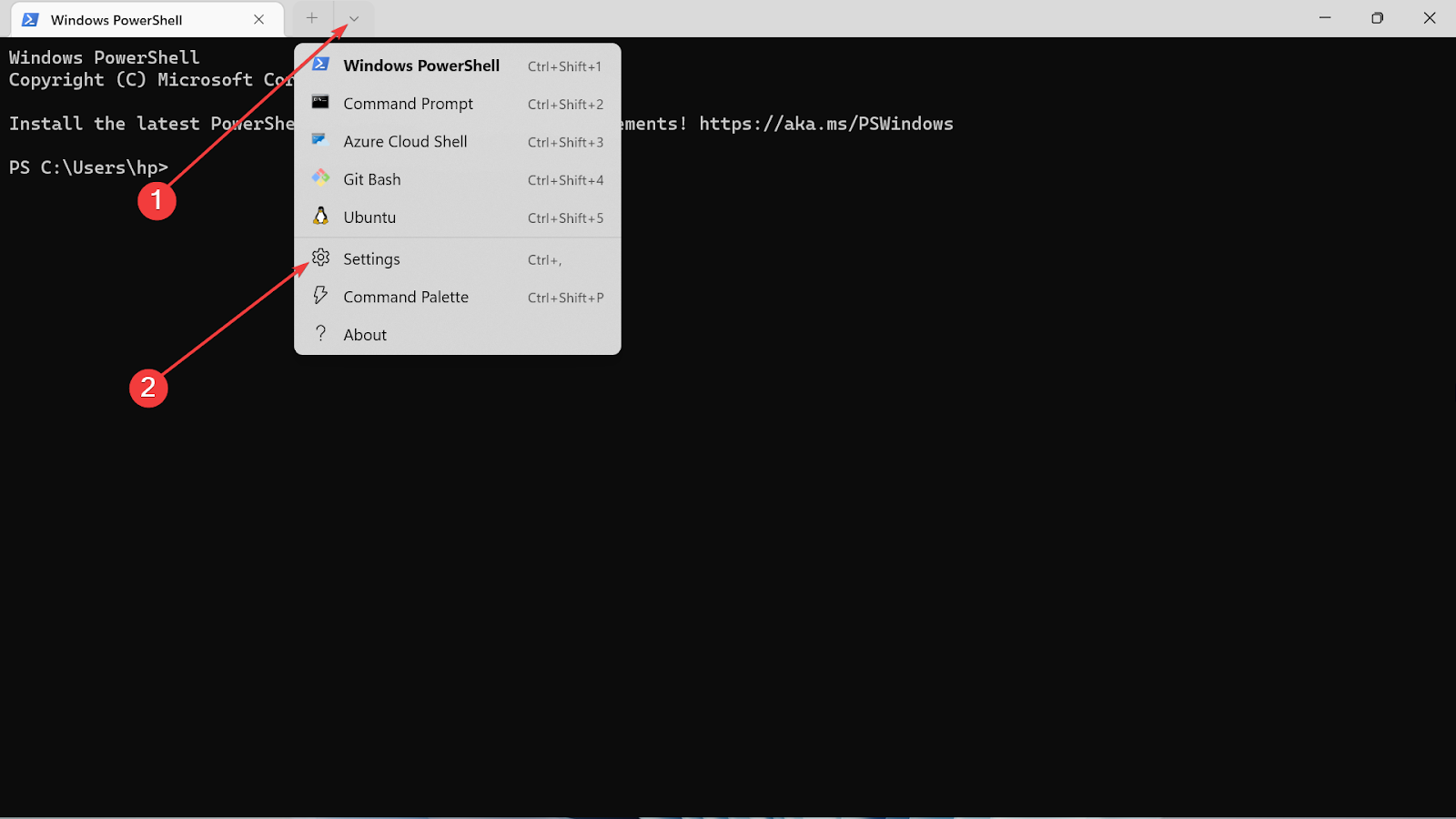Launch Azure Cloud Shell profile

tap(458, 142)
